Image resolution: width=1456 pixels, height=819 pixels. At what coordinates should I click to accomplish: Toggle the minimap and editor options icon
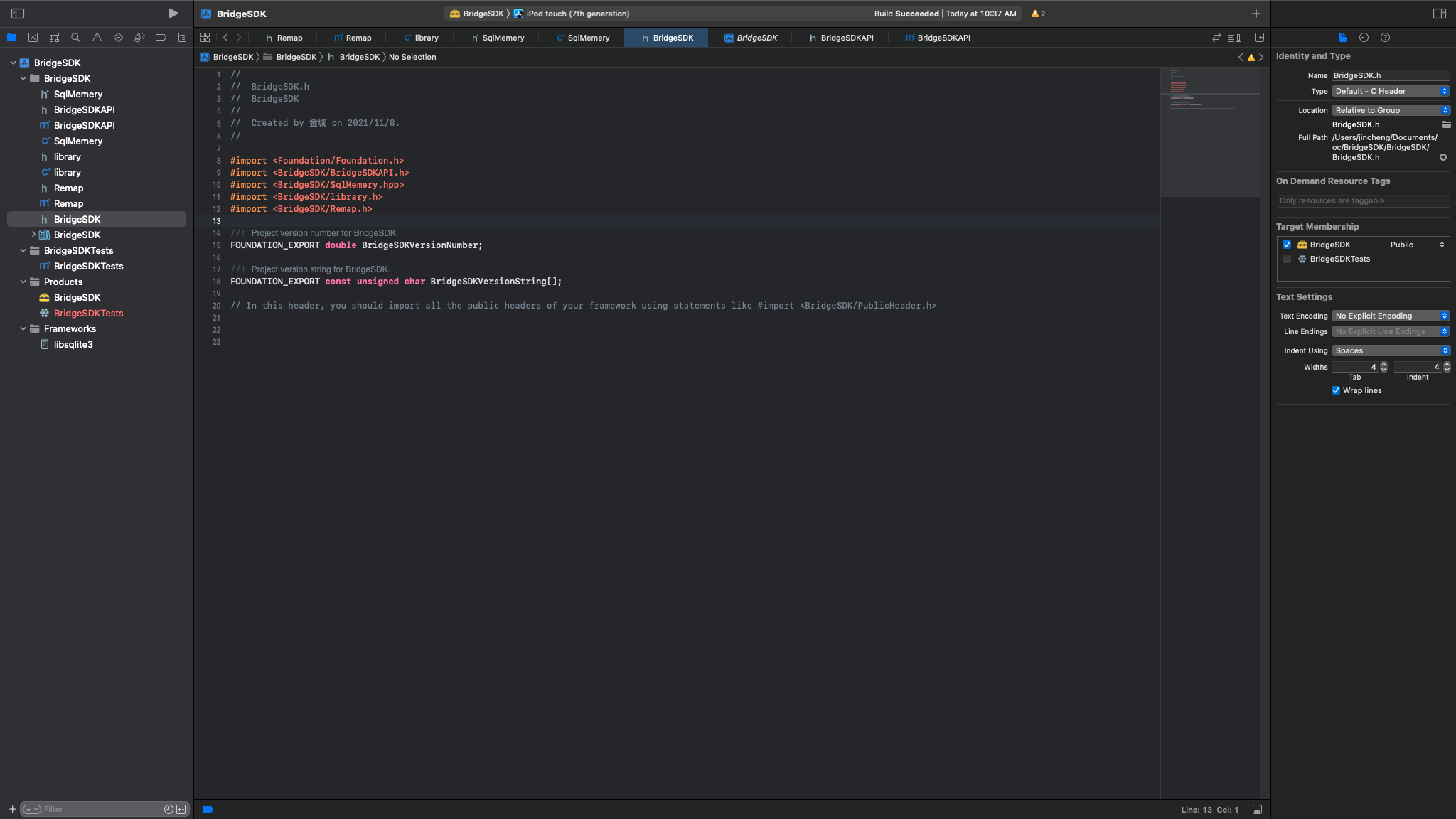point(1235,38)
